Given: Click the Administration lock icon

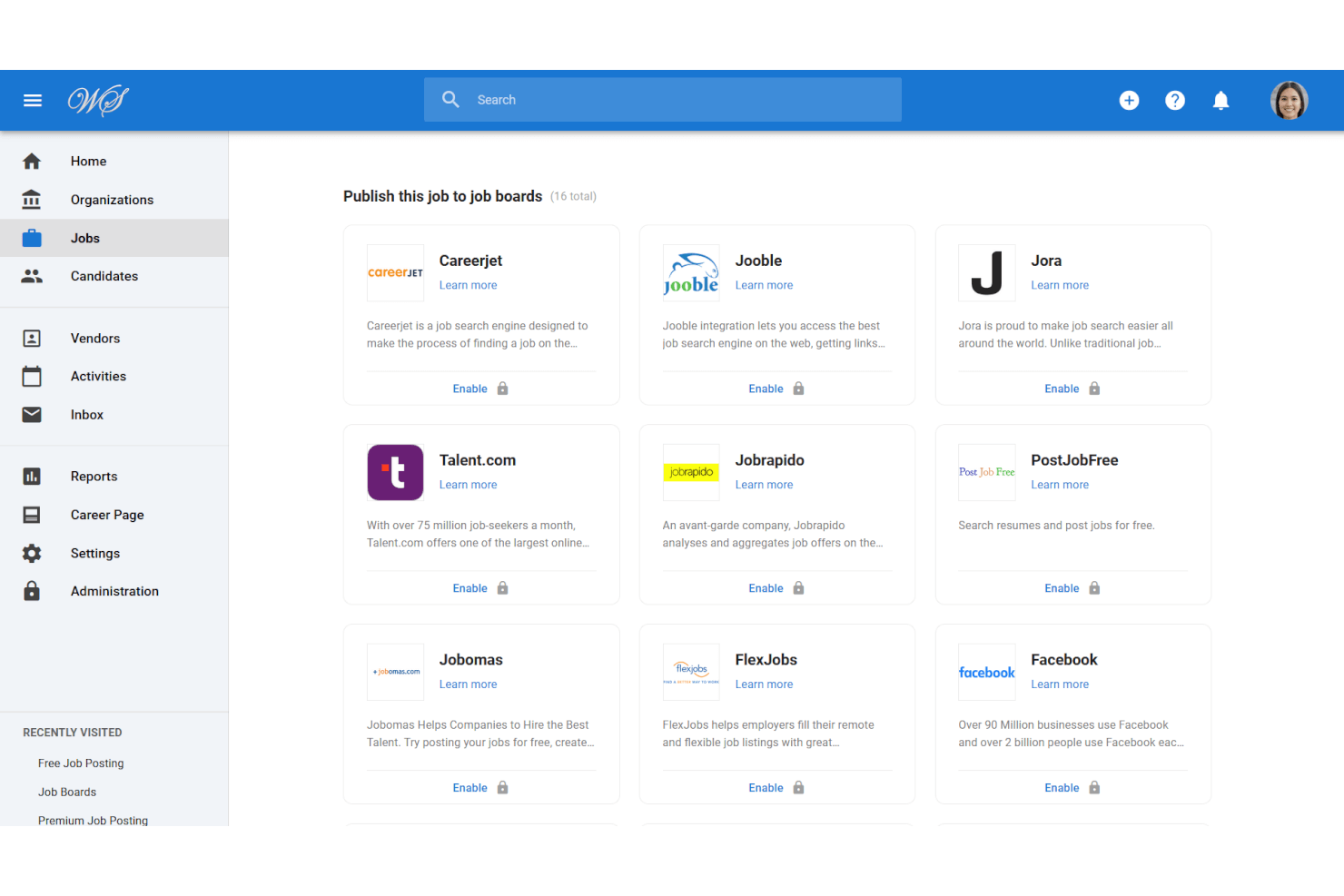Looking at the screenshot, I should click(x=32, y=591).
